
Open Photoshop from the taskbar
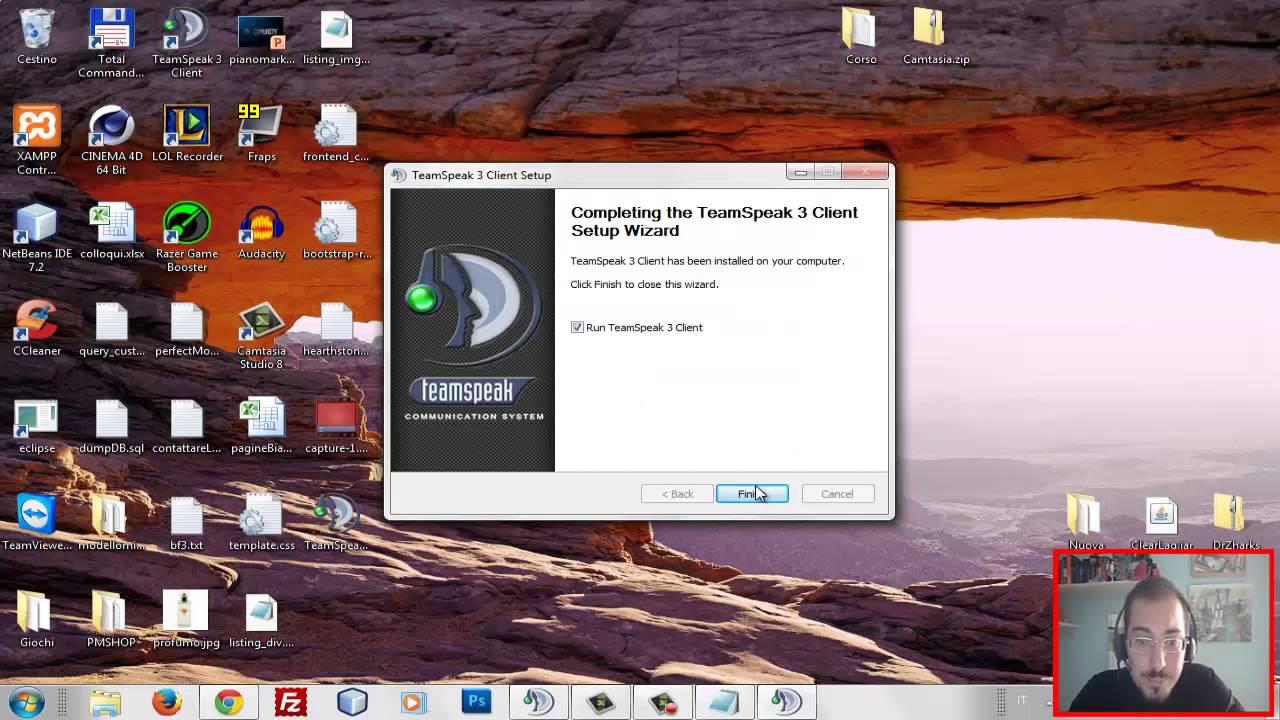click(x=477, y=703)
